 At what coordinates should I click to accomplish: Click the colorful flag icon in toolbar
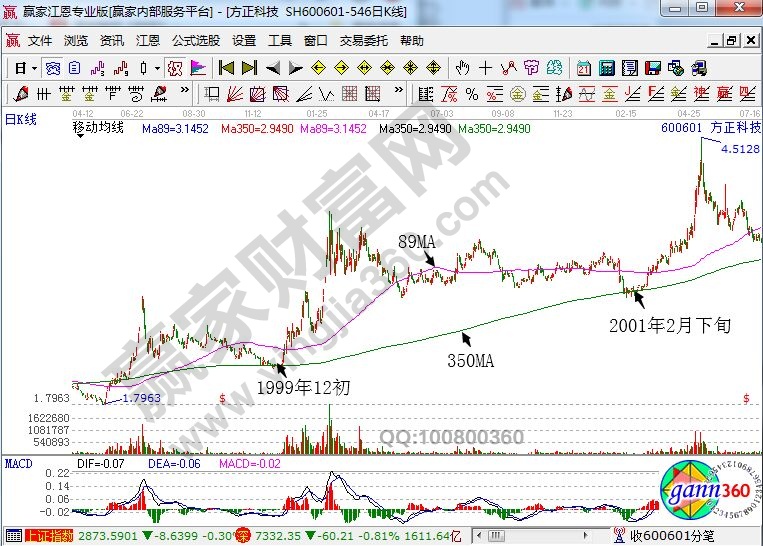coord(198,68)
